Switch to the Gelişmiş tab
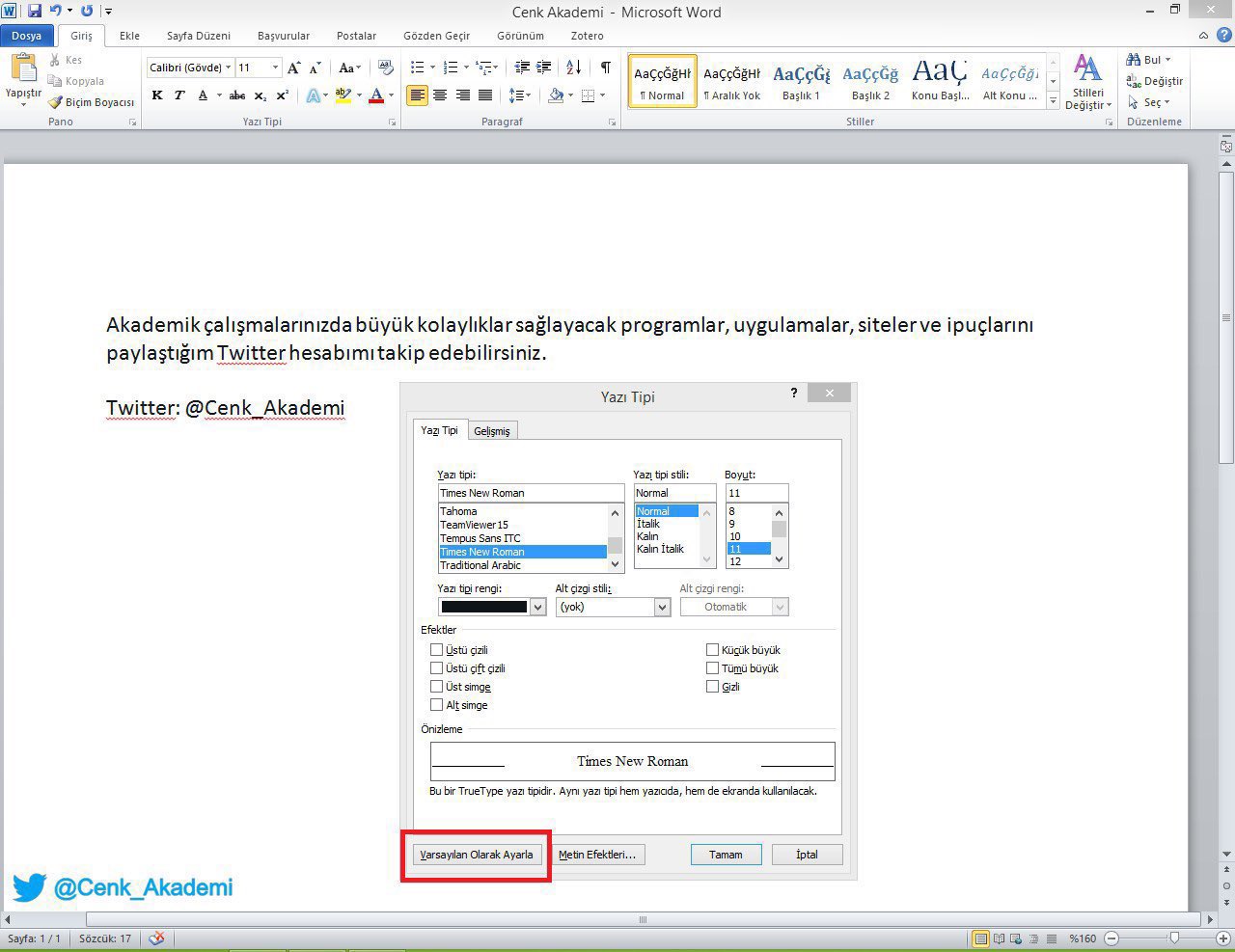The width and height of the screenshot is (1235, 952). [491, 431]
